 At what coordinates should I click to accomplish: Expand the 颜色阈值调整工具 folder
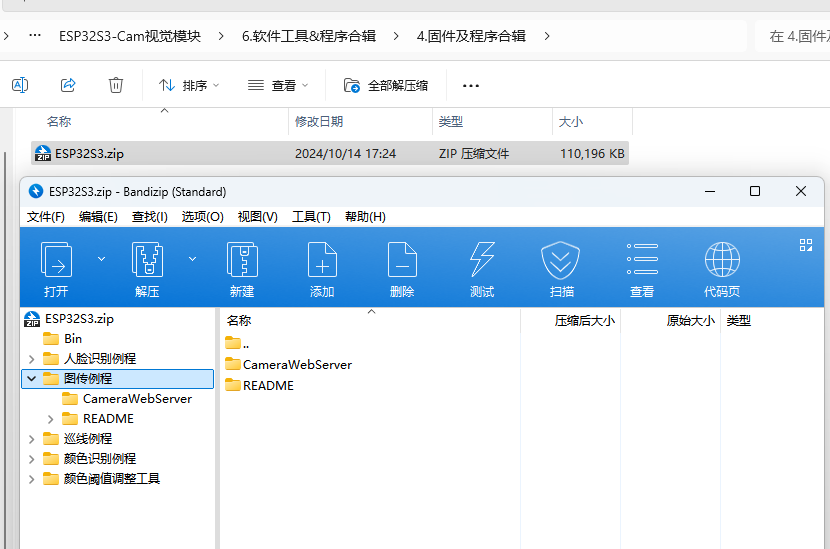click(31, 479)
